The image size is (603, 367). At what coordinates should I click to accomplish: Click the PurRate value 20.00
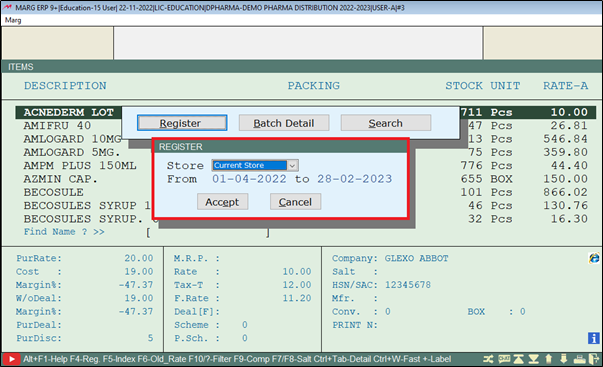(138, 258)
